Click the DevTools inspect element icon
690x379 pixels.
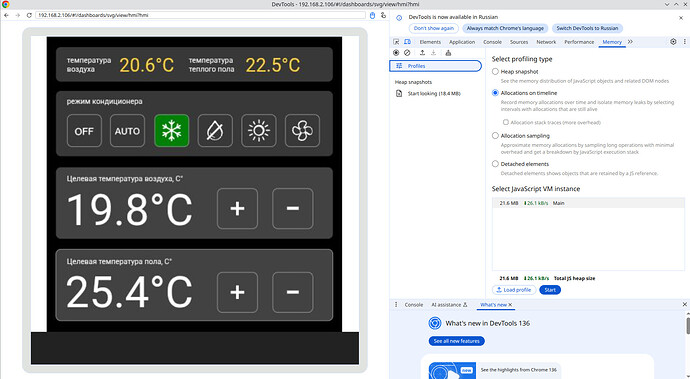click(396, 42)
